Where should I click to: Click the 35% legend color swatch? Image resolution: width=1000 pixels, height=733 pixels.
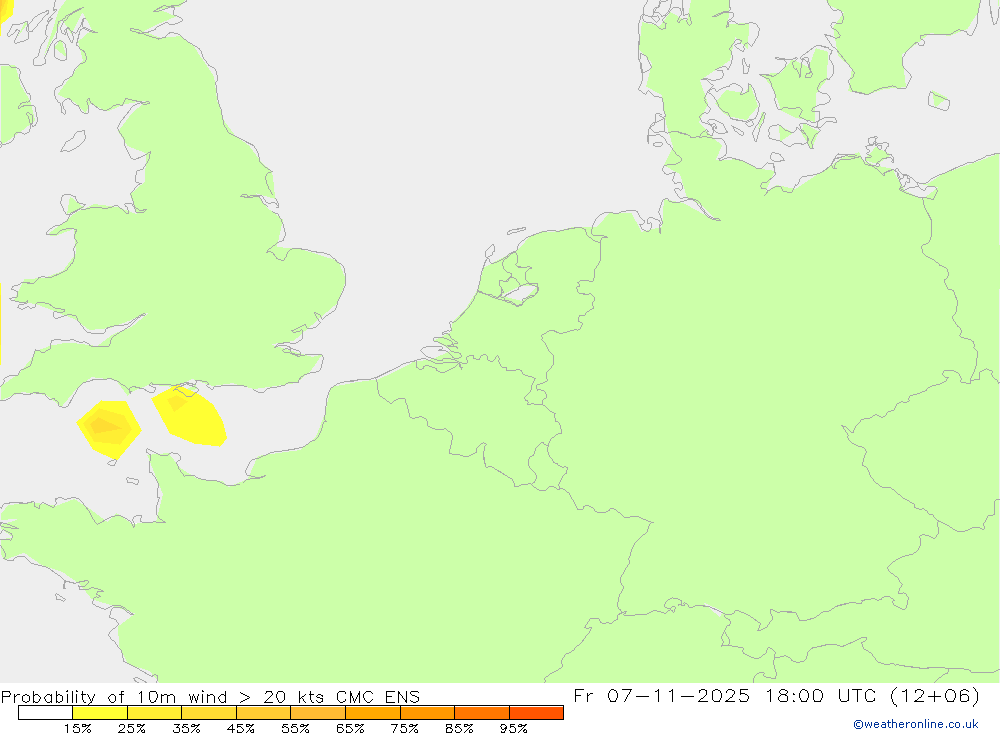tap(209, 712)
